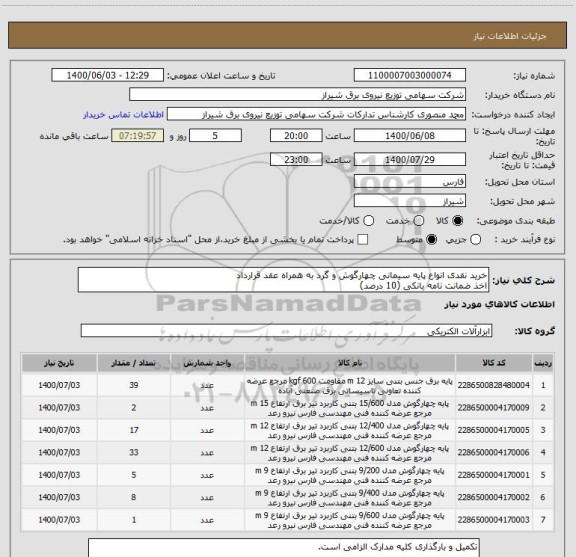576x557 pixels.
Task: Open the اطلاعات تماس خریدار link
Action: pyautogui.click(x=123, y=115)
